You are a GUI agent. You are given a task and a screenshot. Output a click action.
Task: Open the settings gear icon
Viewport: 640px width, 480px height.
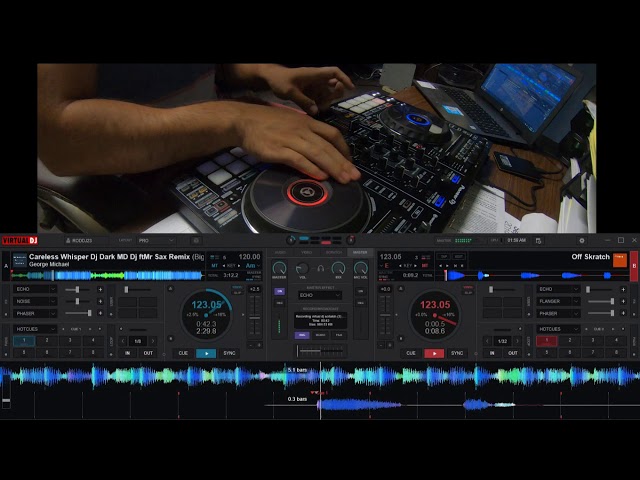582,240
